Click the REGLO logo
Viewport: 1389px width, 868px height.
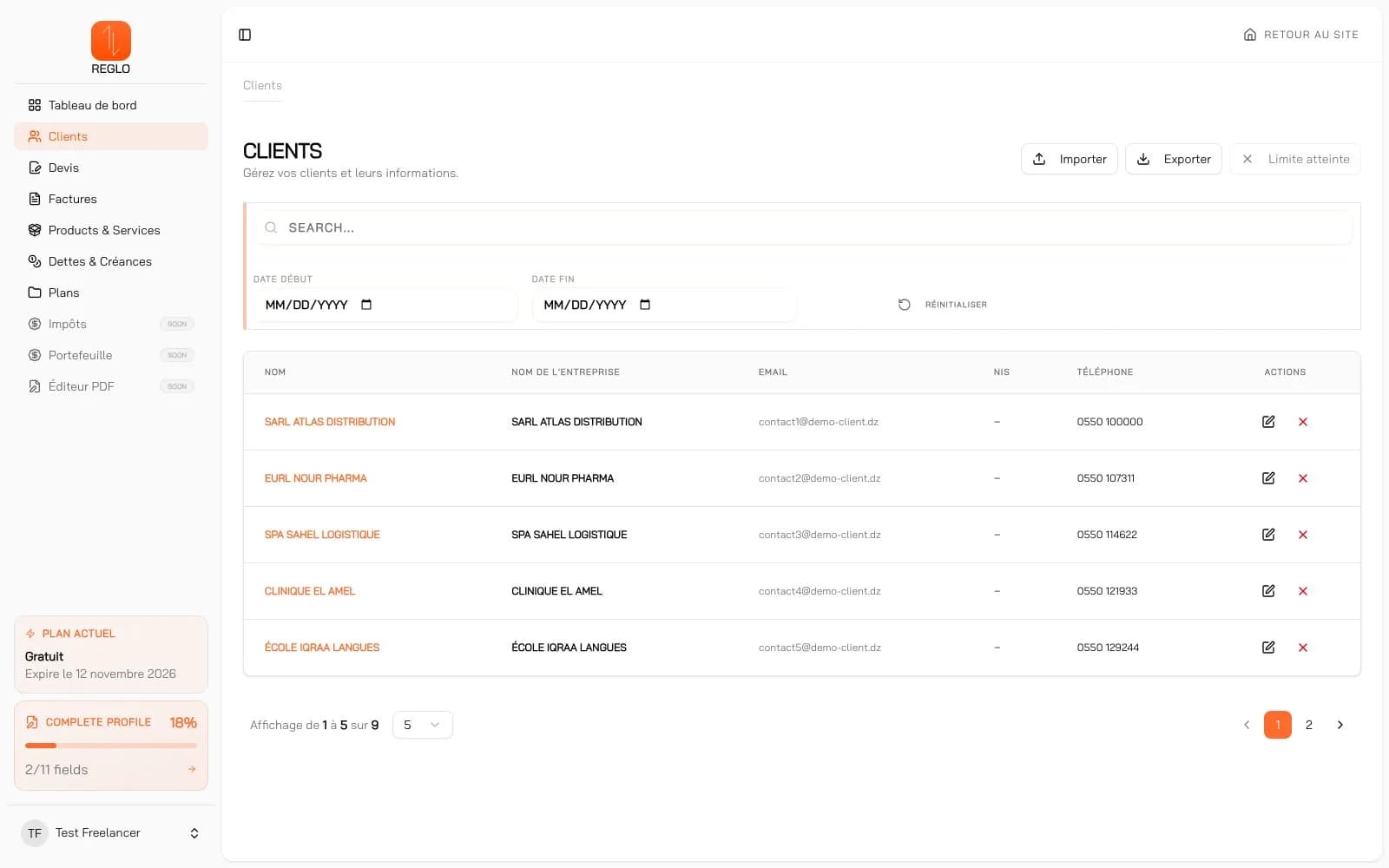click(x=111, y=48)
